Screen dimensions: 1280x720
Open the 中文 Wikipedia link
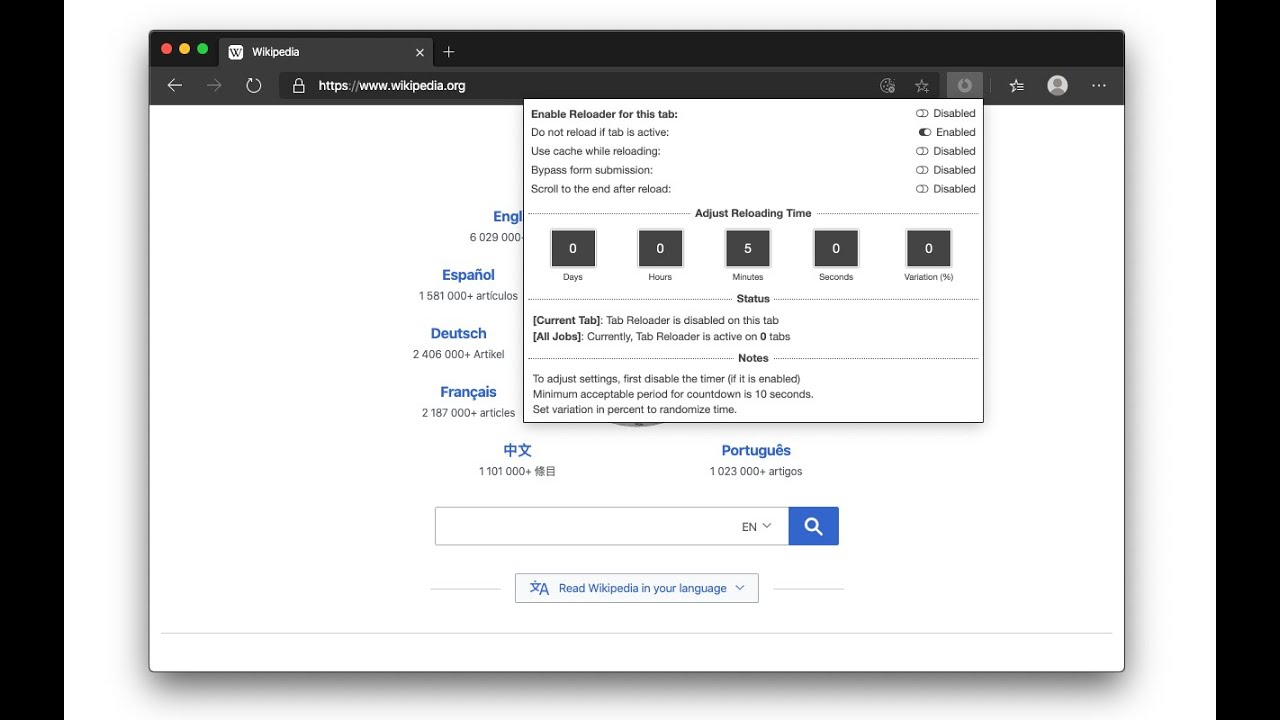517,451
